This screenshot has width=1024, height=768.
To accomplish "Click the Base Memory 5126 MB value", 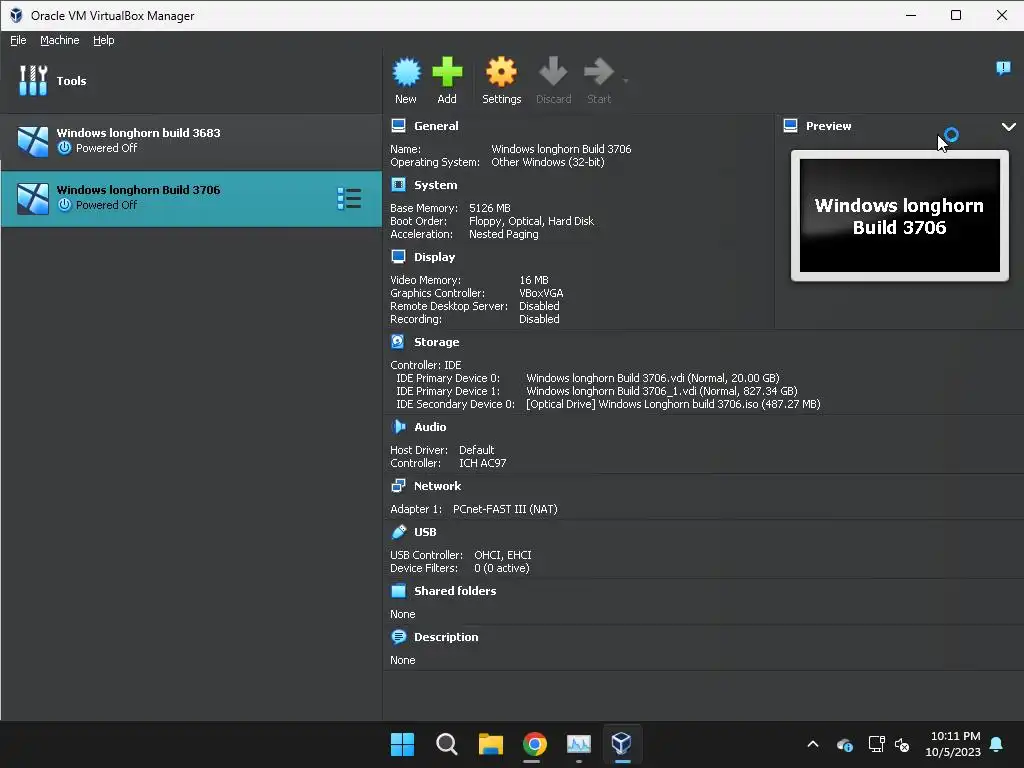I will pos(490,208).
